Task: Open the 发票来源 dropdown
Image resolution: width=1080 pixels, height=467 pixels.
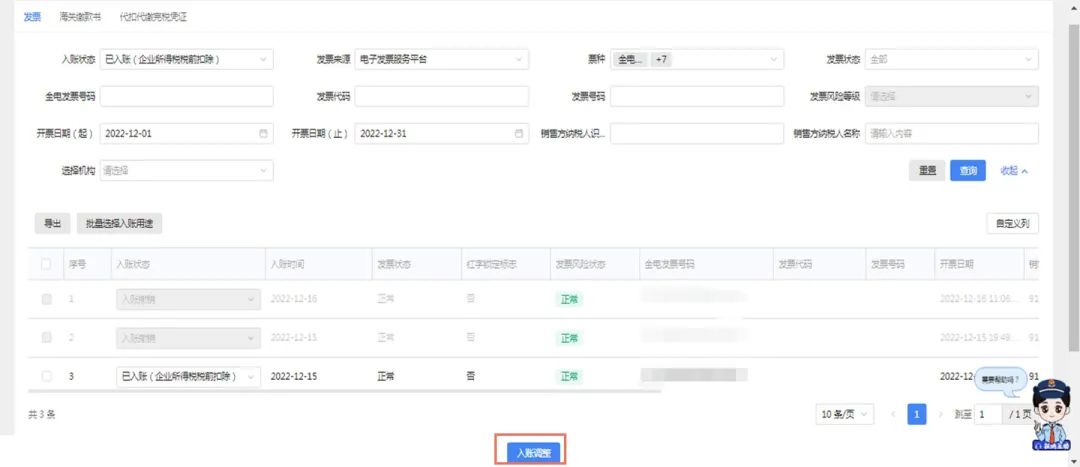Action: (x=441, y=60)
